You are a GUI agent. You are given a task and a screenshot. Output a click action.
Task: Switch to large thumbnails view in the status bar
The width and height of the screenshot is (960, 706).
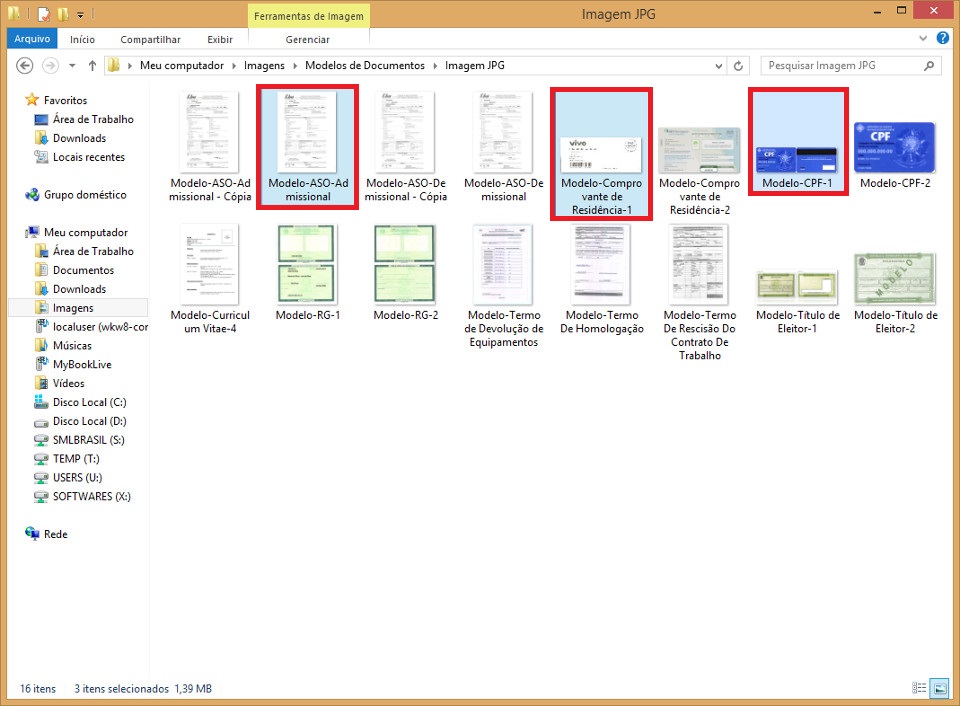tap(938, 687)
